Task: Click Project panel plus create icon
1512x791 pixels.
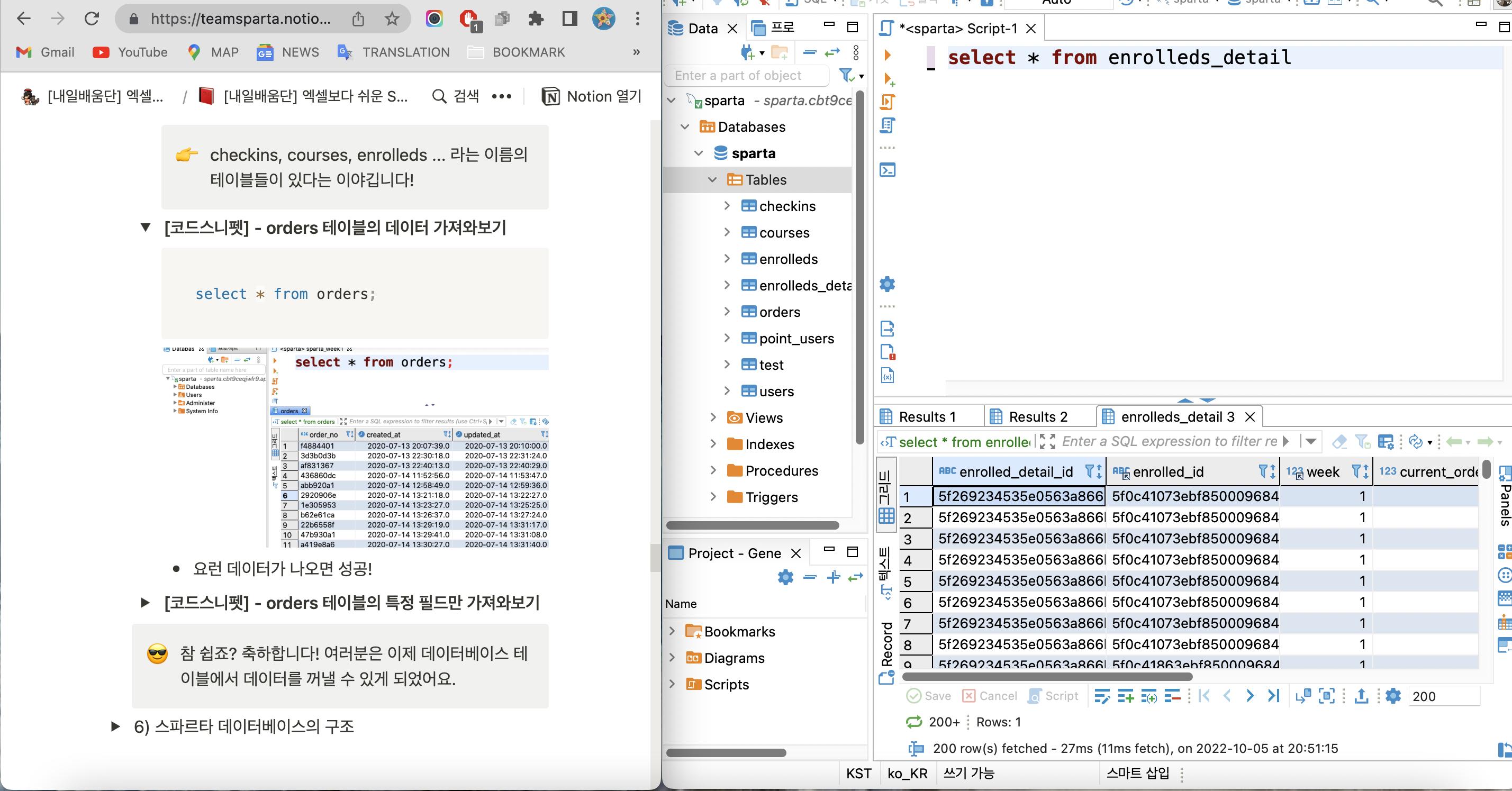Action: (834, 577)
